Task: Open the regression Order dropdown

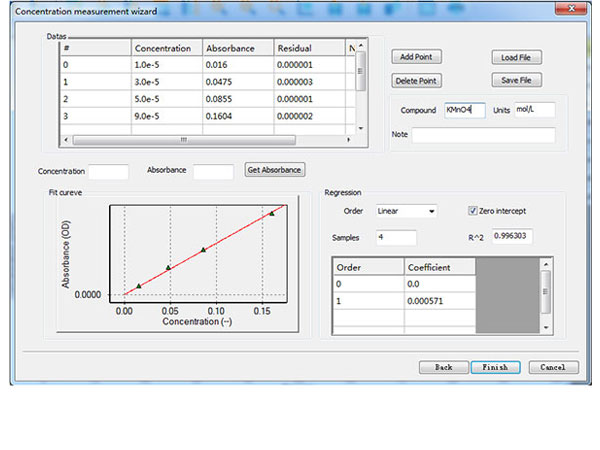Action: tap(405, 212)
